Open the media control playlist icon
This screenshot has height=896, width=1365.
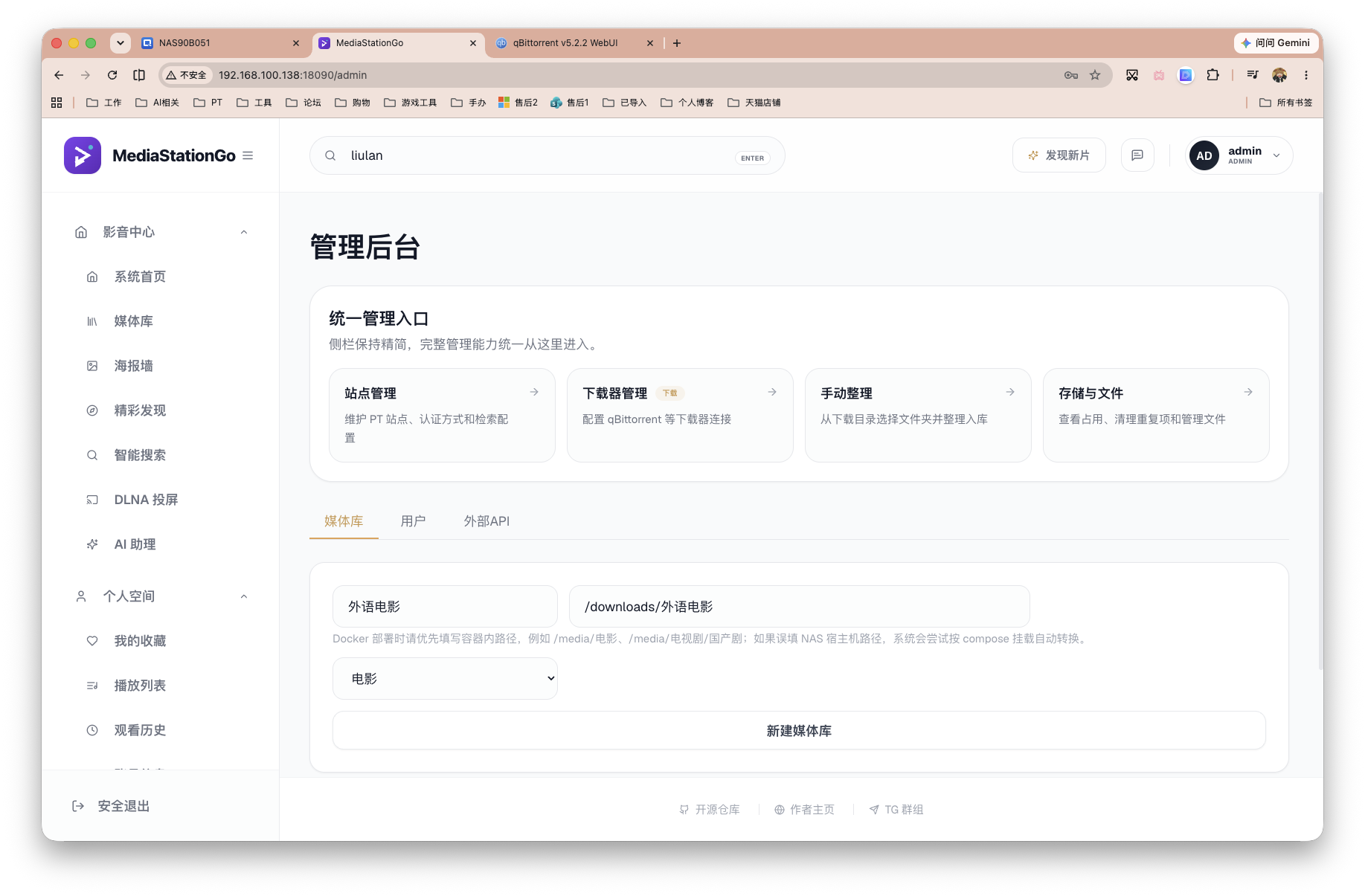(x=1253, y=75)
